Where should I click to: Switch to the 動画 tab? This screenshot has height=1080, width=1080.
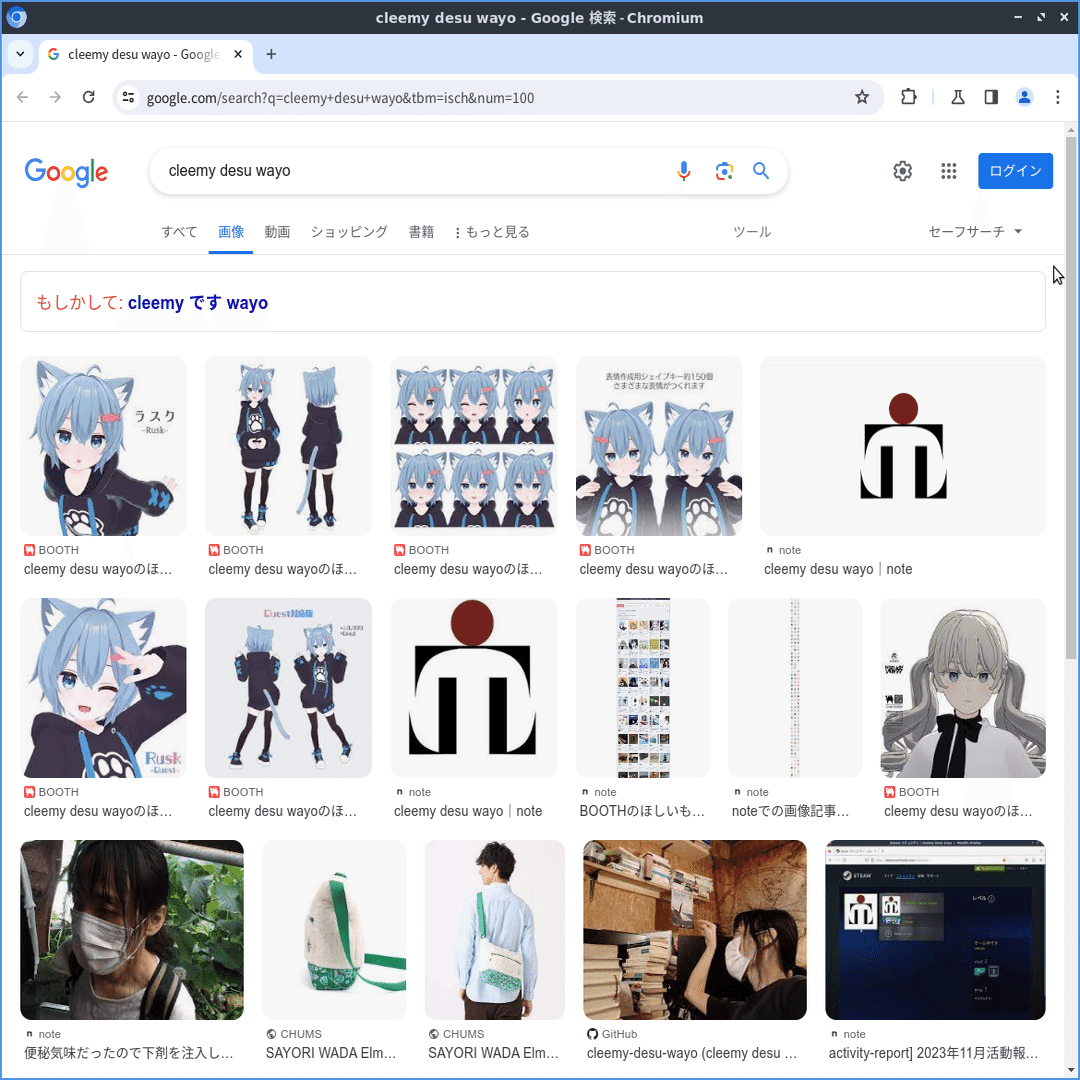277,232
